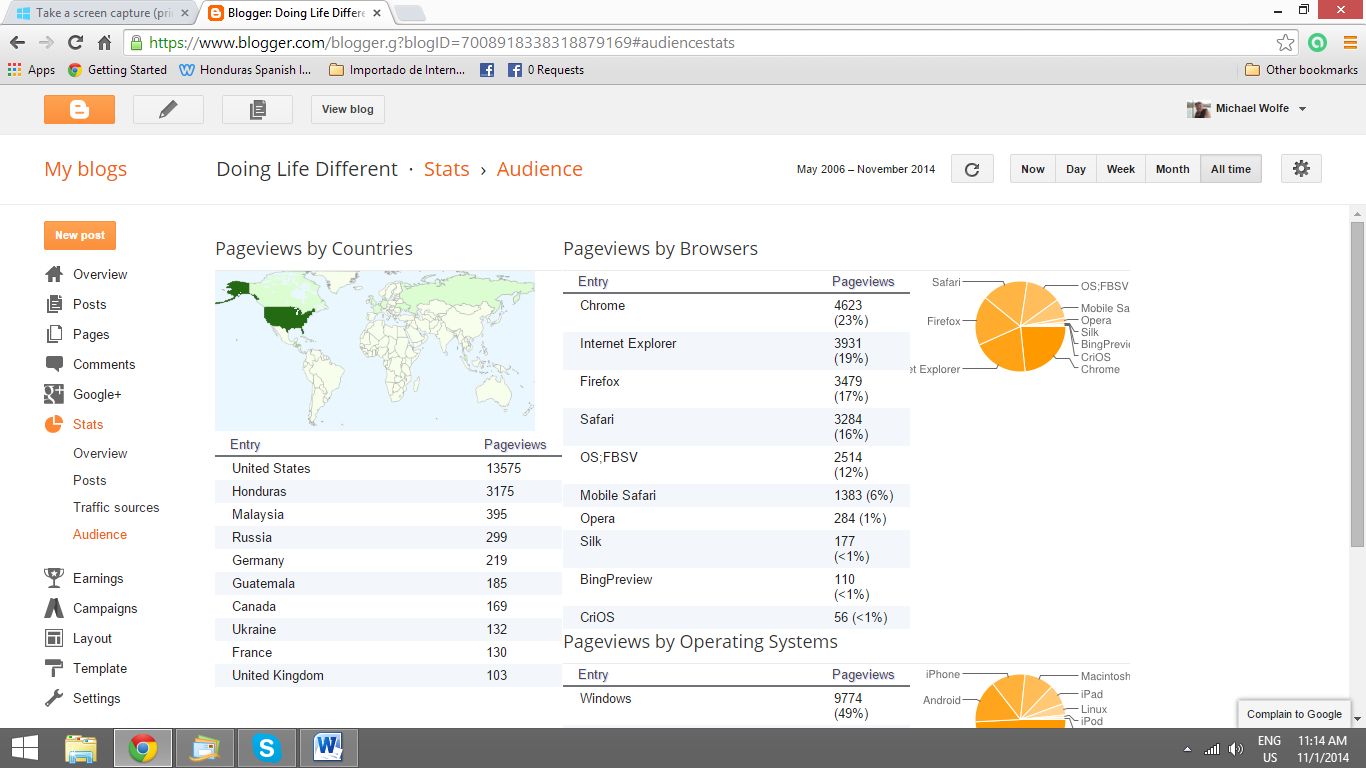Viewport: 1366px width, 768px height.
Task: Click the Honduras table row
Action: pyautogui.click(x=388, y=491)
